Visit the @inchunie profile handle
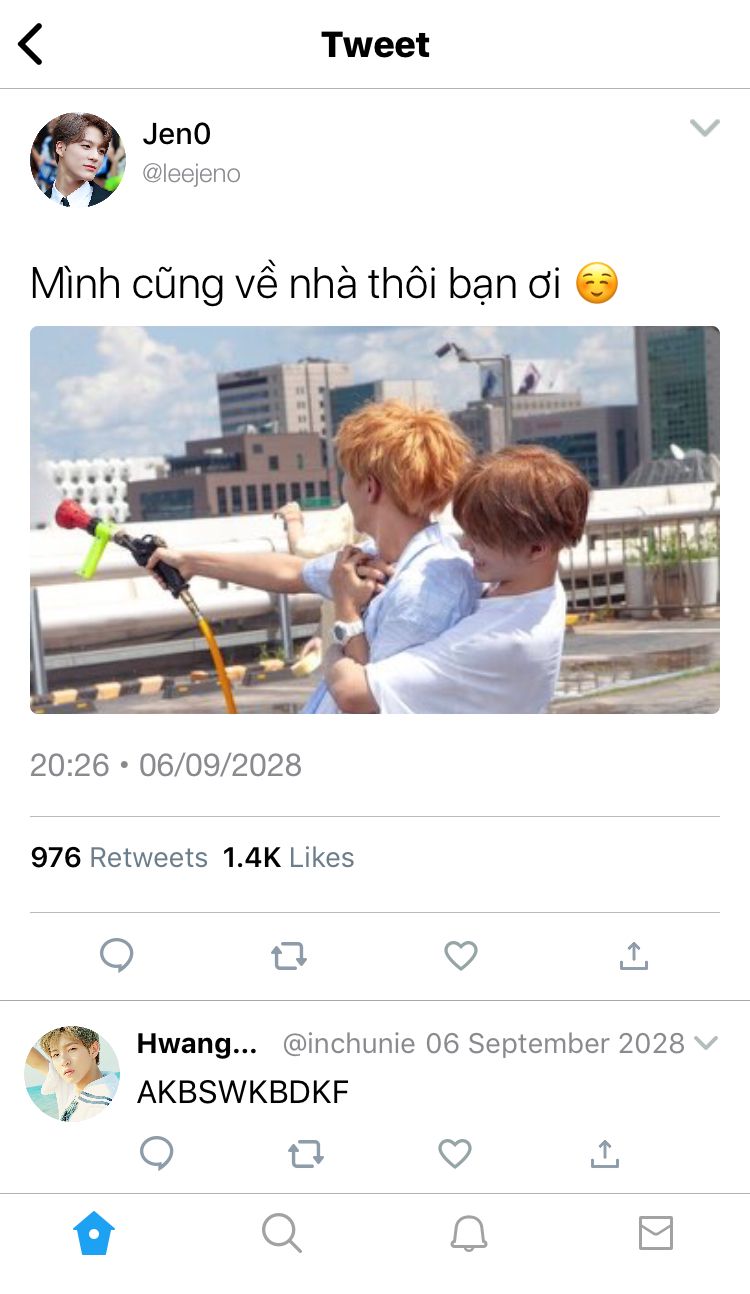This screenshot has width=750, height=1294. click(x=349, y=1044)
